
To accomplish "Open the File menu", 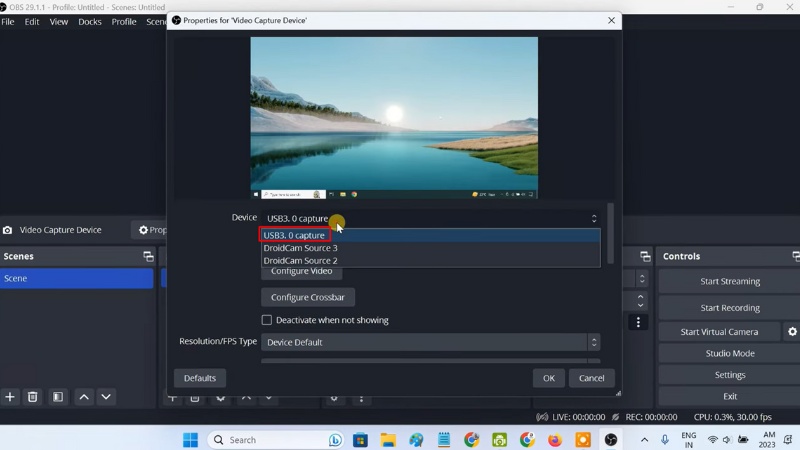I will click(x=8, y=21).
